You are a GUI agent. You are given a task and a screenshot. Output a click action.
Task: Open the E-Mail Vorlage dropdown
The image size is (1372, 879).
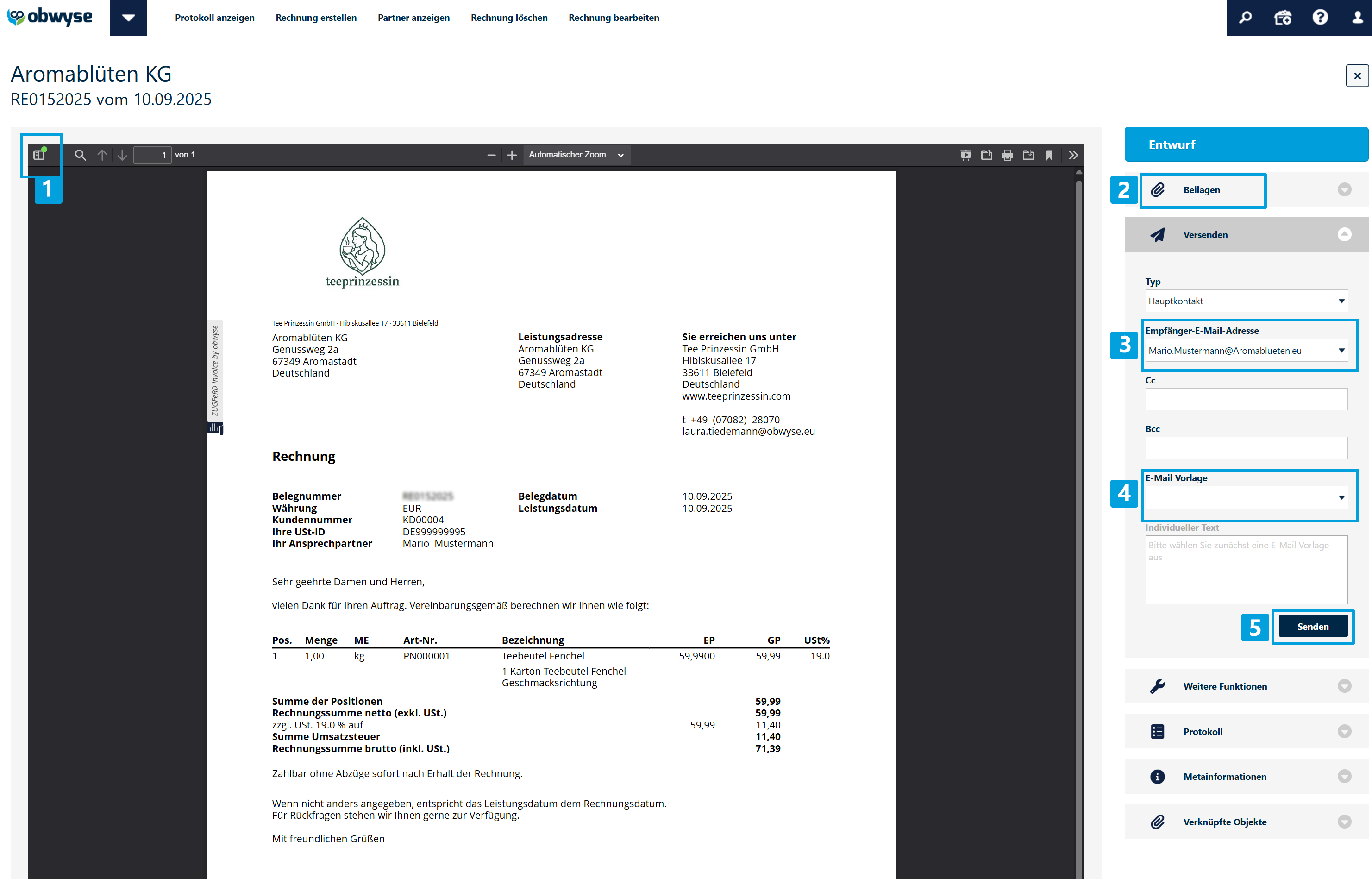click(1246, 497)
